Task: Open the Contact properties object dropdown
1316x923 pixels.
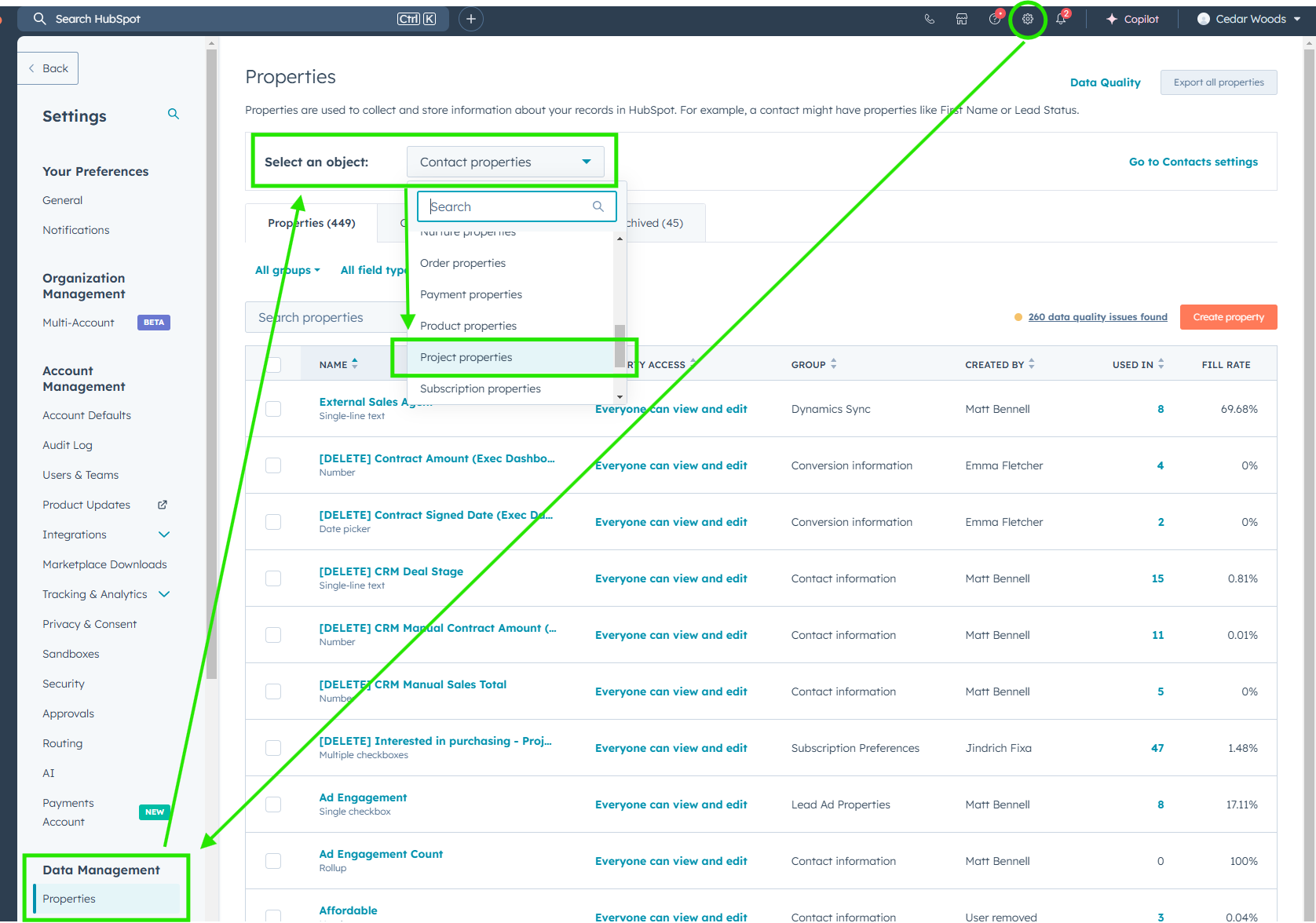Action: click(x=506, y=162)
